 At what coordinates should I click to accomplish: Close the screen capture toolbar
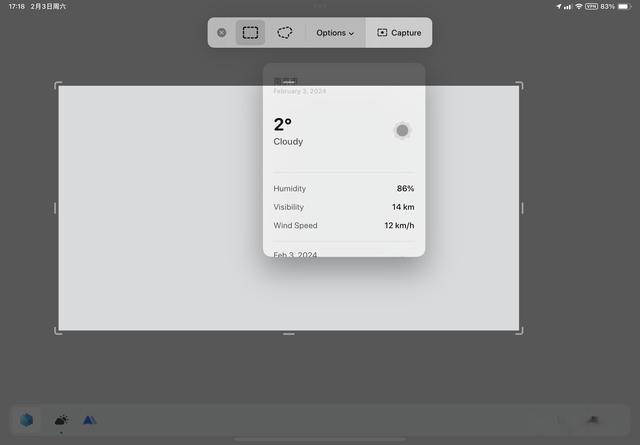(x=222, y=33)
